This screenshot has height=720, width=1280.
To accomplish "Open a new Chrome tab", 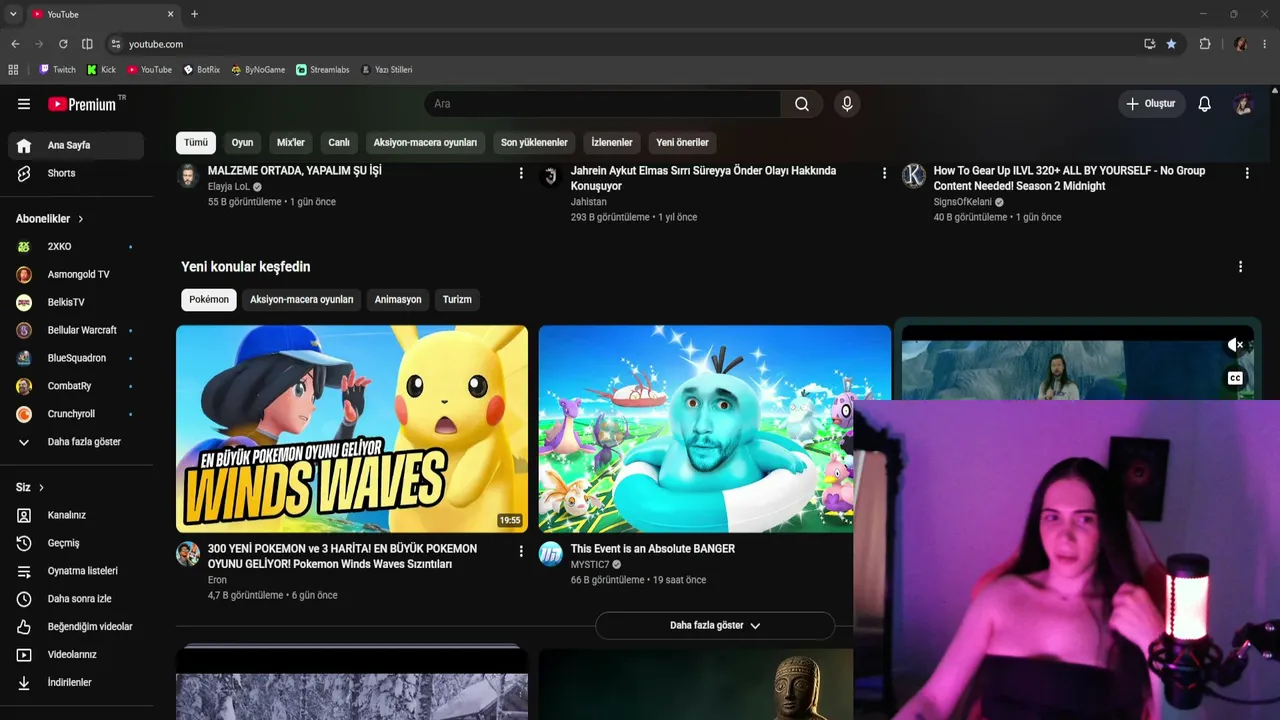I will pos(195,14).
